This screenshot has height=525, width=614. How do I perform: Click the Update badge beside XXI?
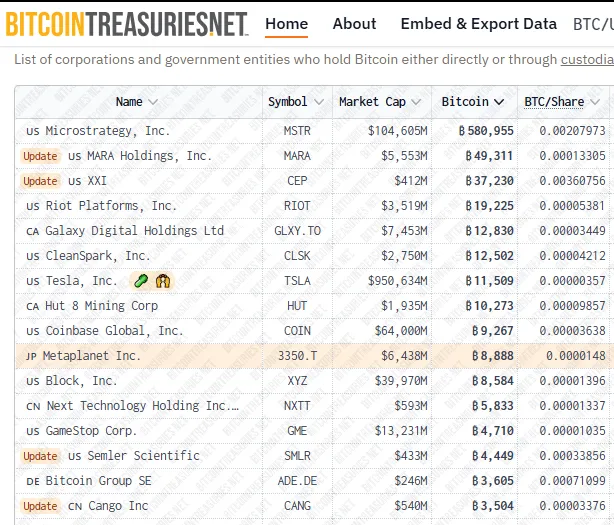click(x=40, y=181)
